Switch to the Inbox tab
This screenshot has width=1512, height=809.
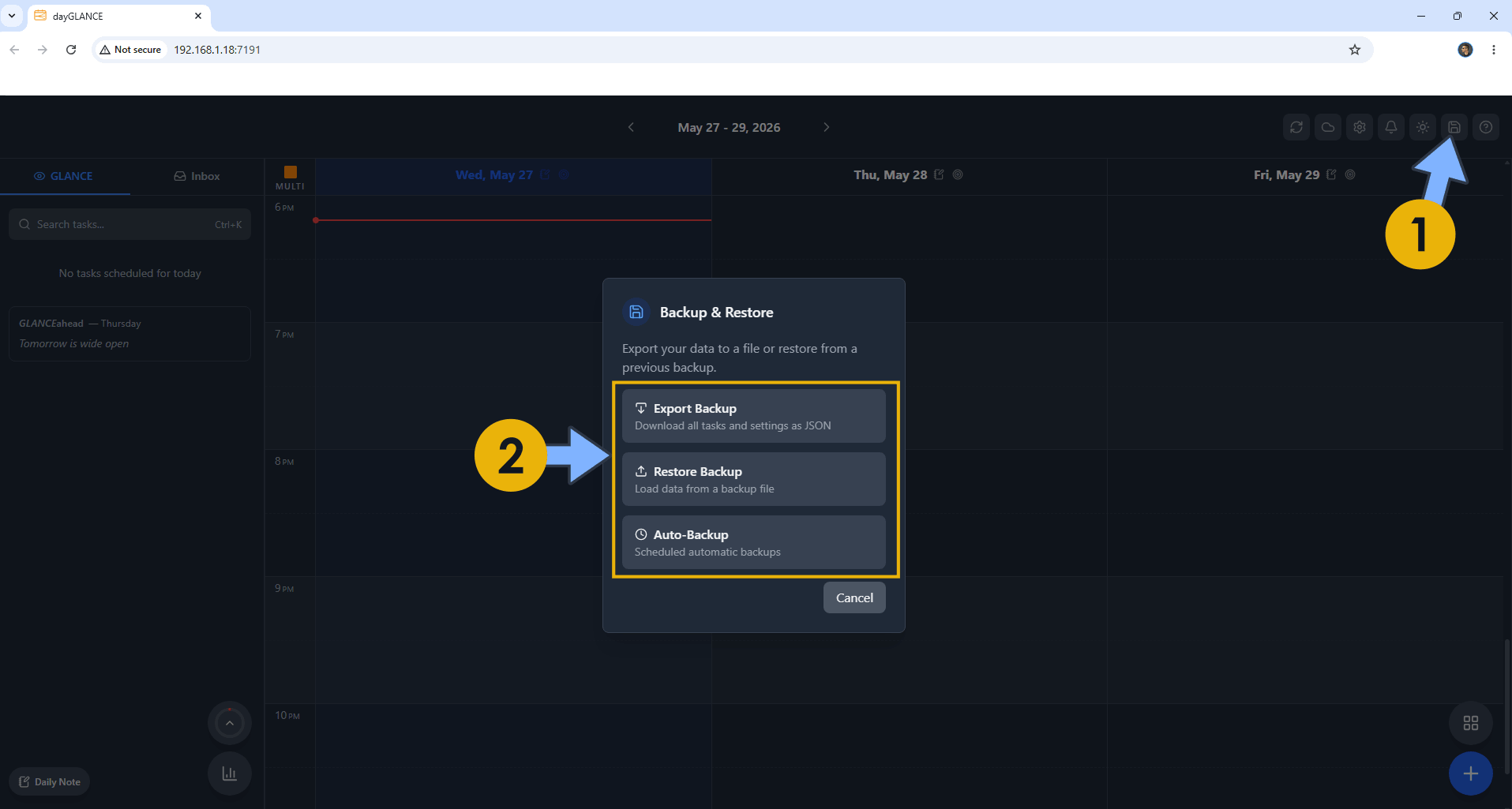click(x=197, y=176)
